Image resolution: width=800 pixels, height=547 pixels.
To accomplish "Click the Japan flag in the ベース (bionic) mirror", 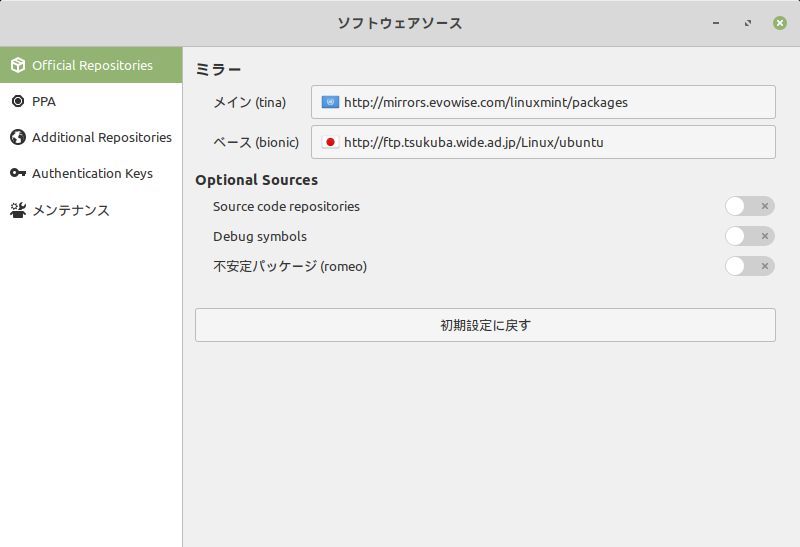I will [x=330, y=142].
